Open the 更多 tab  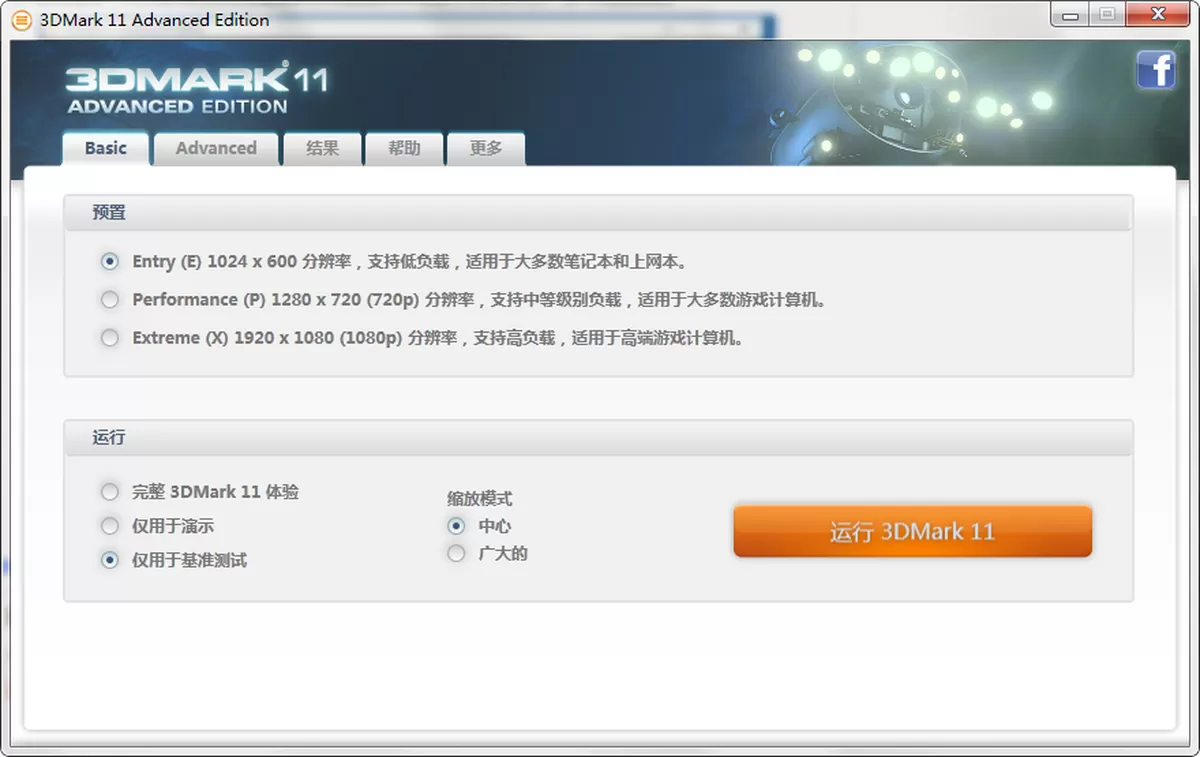click(486, 148)
